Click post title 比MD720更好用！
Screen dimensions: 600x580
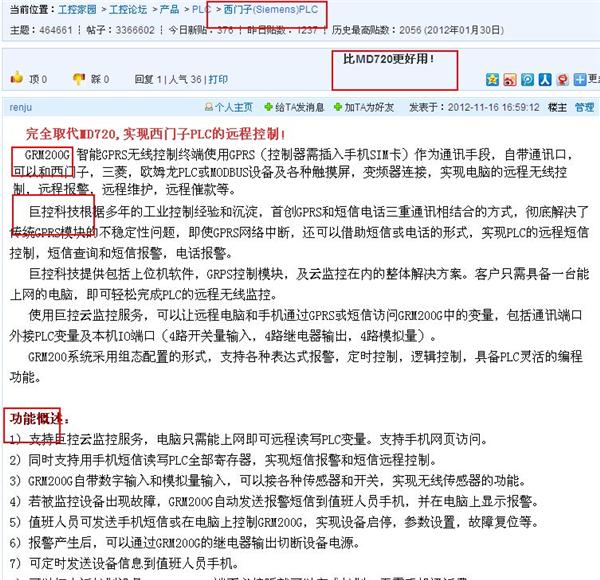click(x=388, y=59)
